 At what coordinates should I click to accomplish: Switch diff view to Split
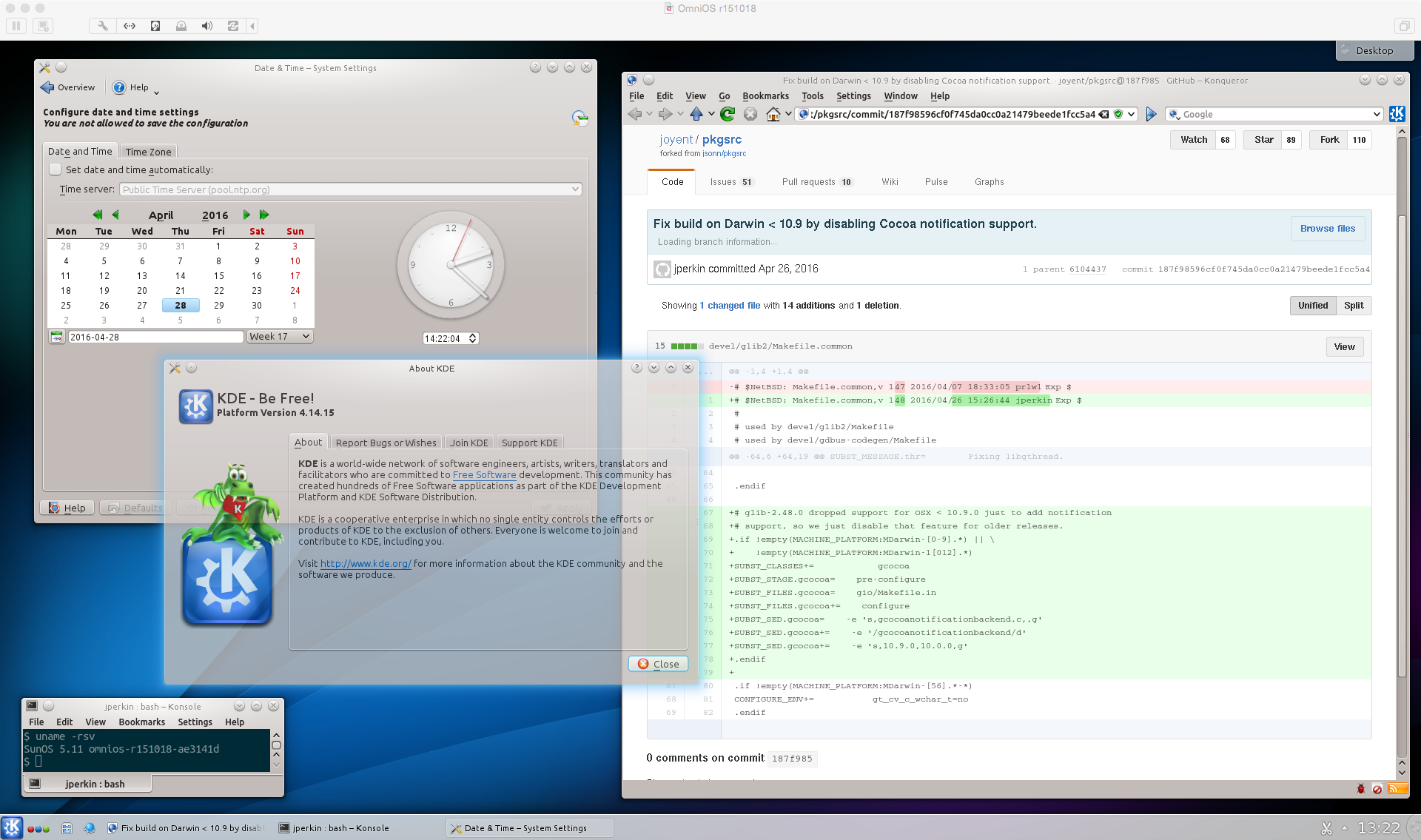click(x=1353, y=306)
